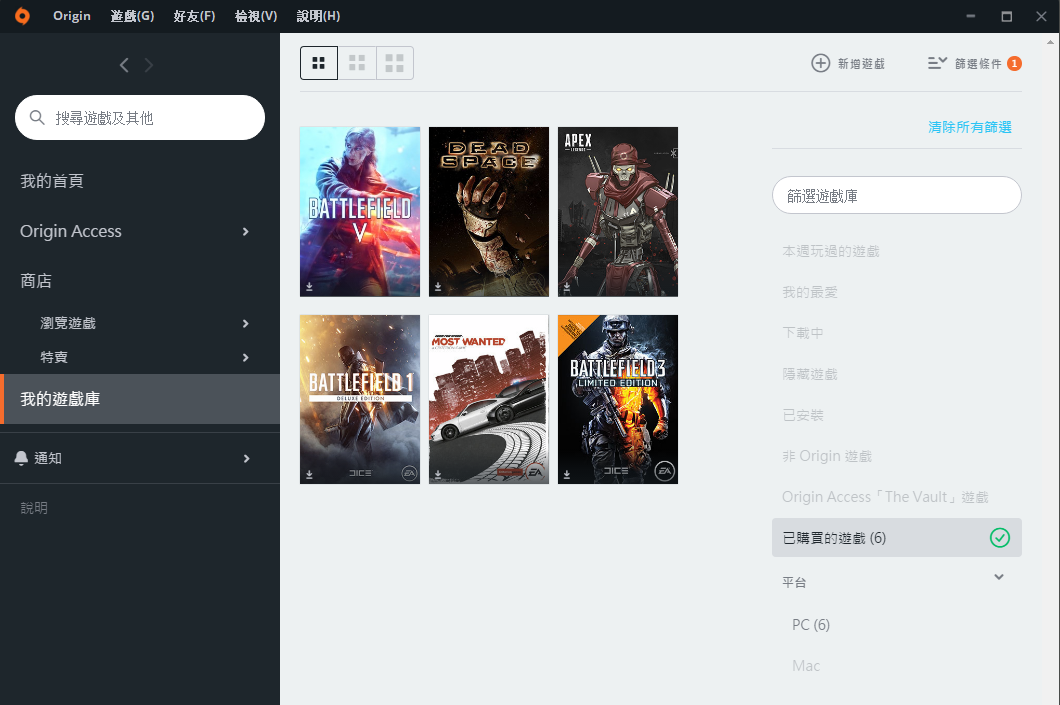
Task: Open the Battlefield 3 Limited Edition tile
Action: pyautogui.click(x=618, y=399)
